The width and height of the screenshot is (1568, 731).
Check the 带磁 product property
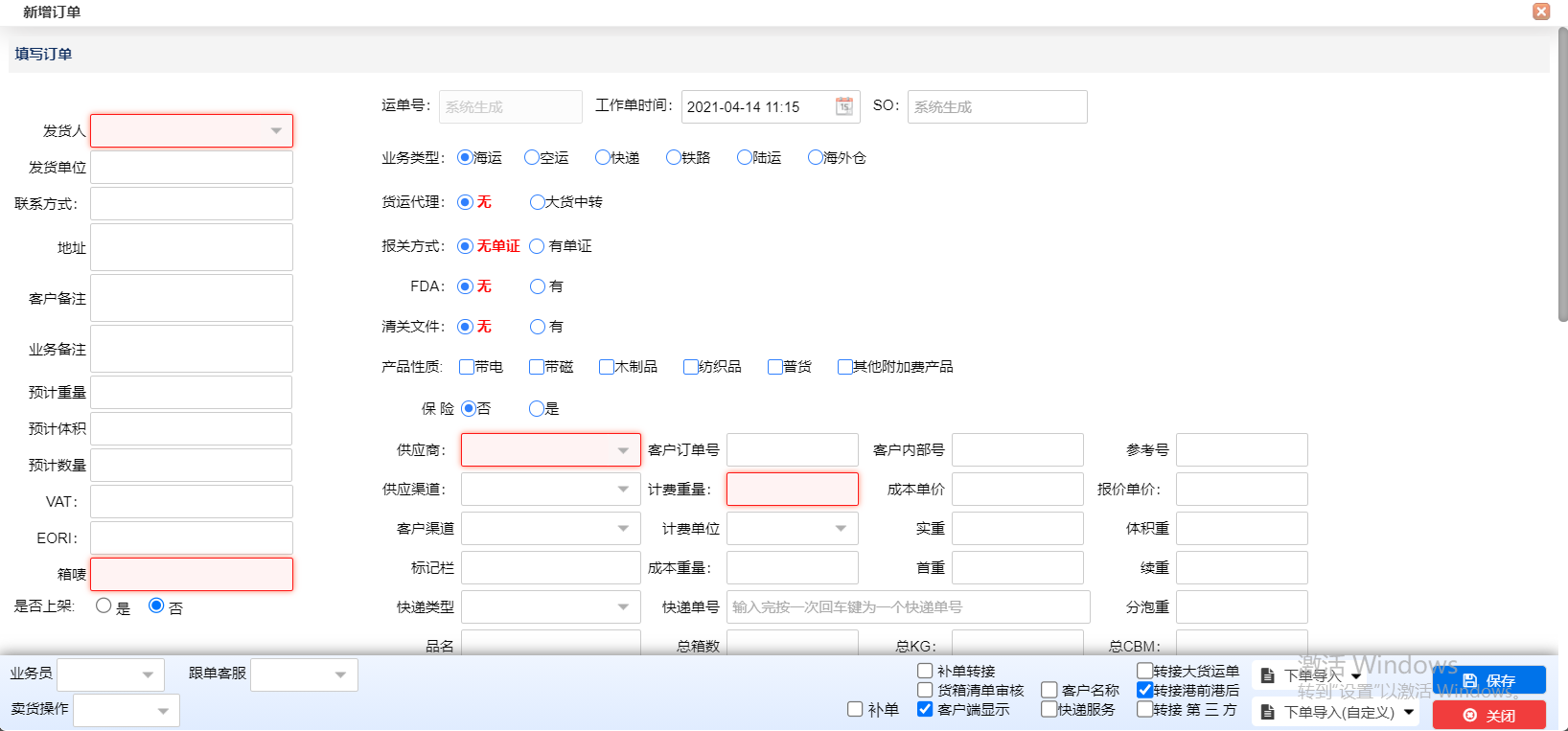coord(537,367)
